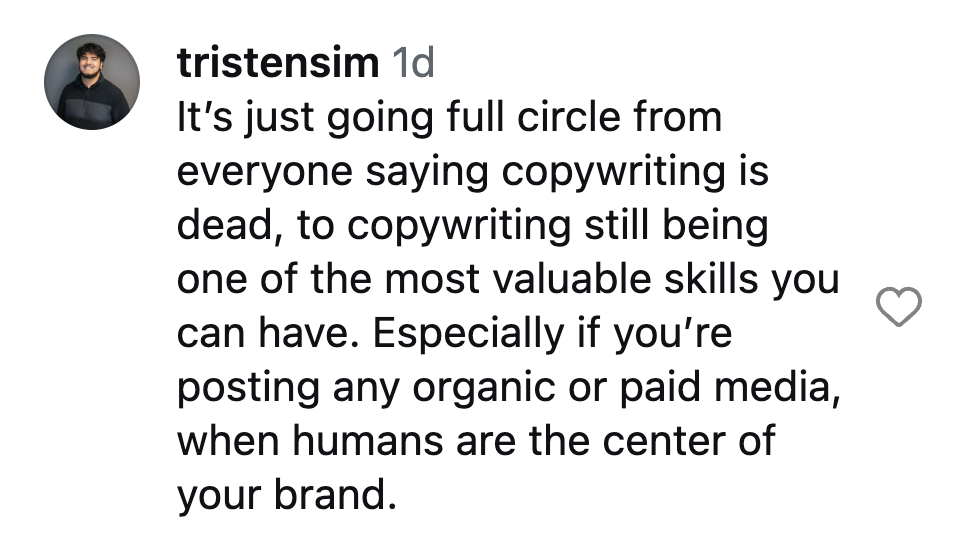Image resolution: width=970 pixels, height=538 pixels.
Task: Click the line "posting any organic or paid"
Action: pos(509,388)
